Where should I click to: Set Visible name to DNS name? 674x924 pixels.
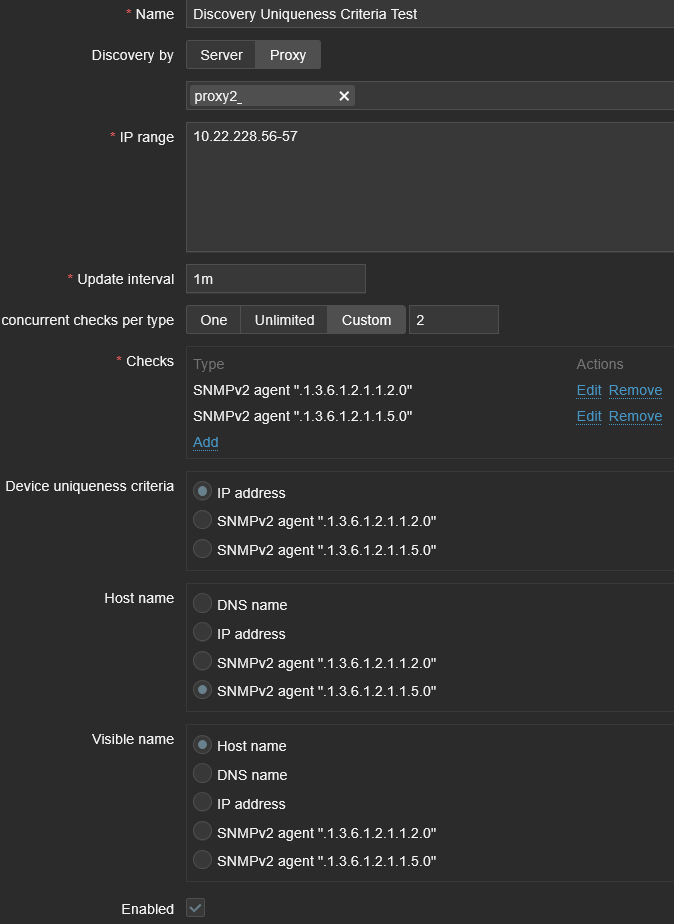tap(203, 774)
